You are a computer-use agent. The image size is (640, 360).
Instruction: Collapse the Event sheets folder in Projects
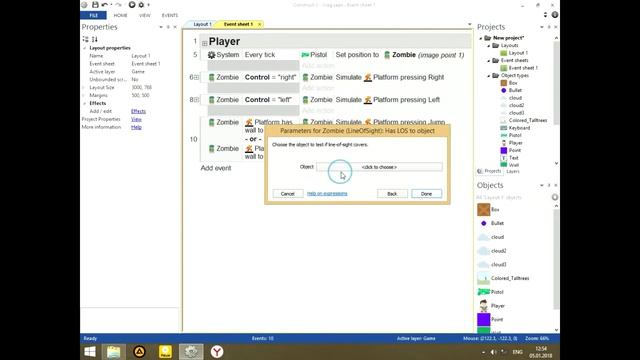pyautogui.click(x=489, y=60)
